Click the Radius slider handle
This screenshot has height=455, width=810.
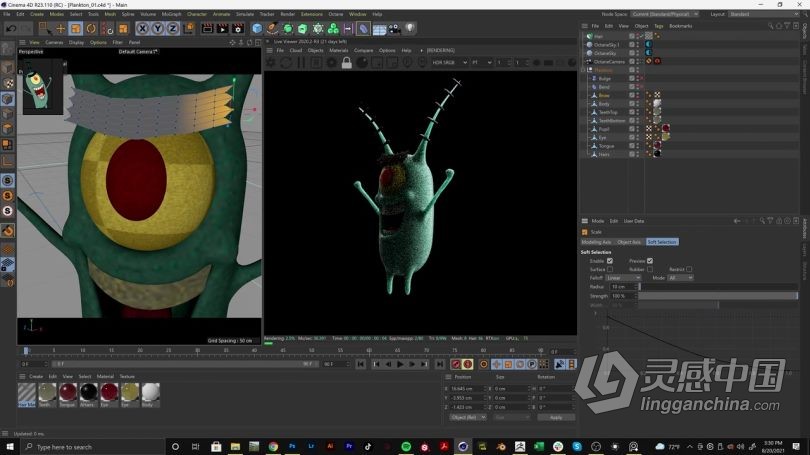[x=640, y=287]
